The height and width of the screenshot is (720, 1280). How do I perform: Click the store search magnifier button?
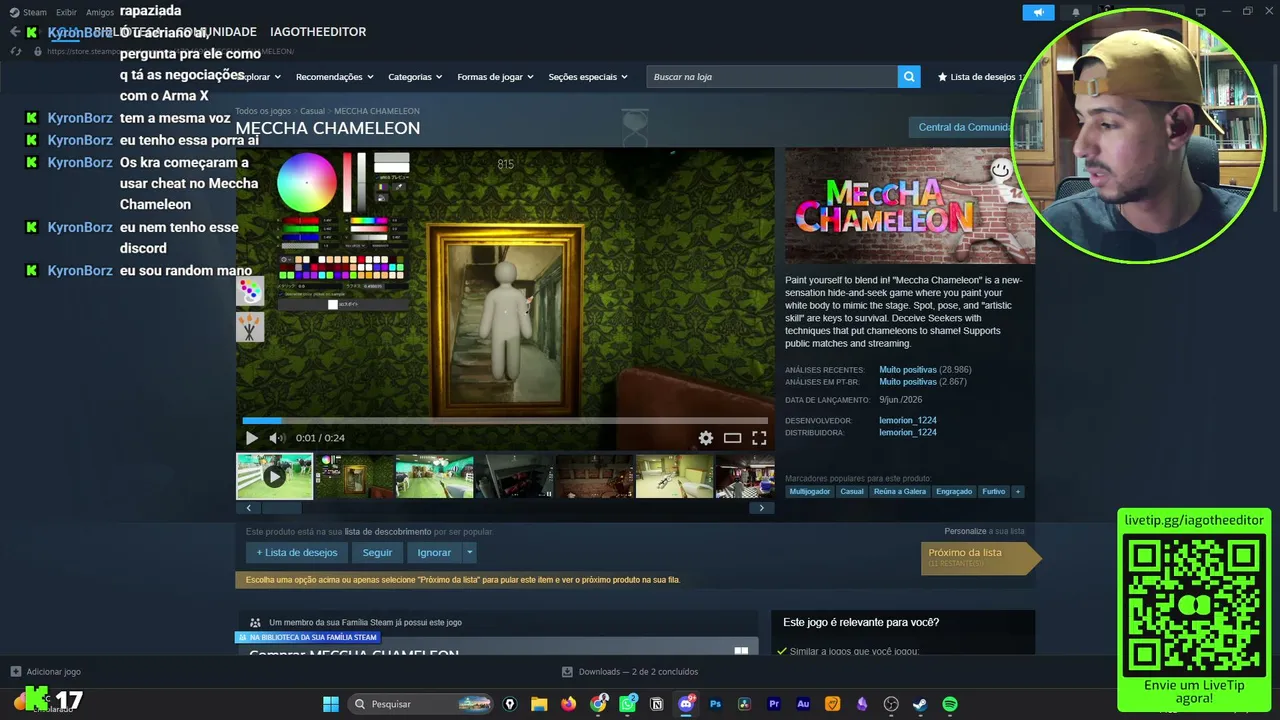[x=909, y=76]
